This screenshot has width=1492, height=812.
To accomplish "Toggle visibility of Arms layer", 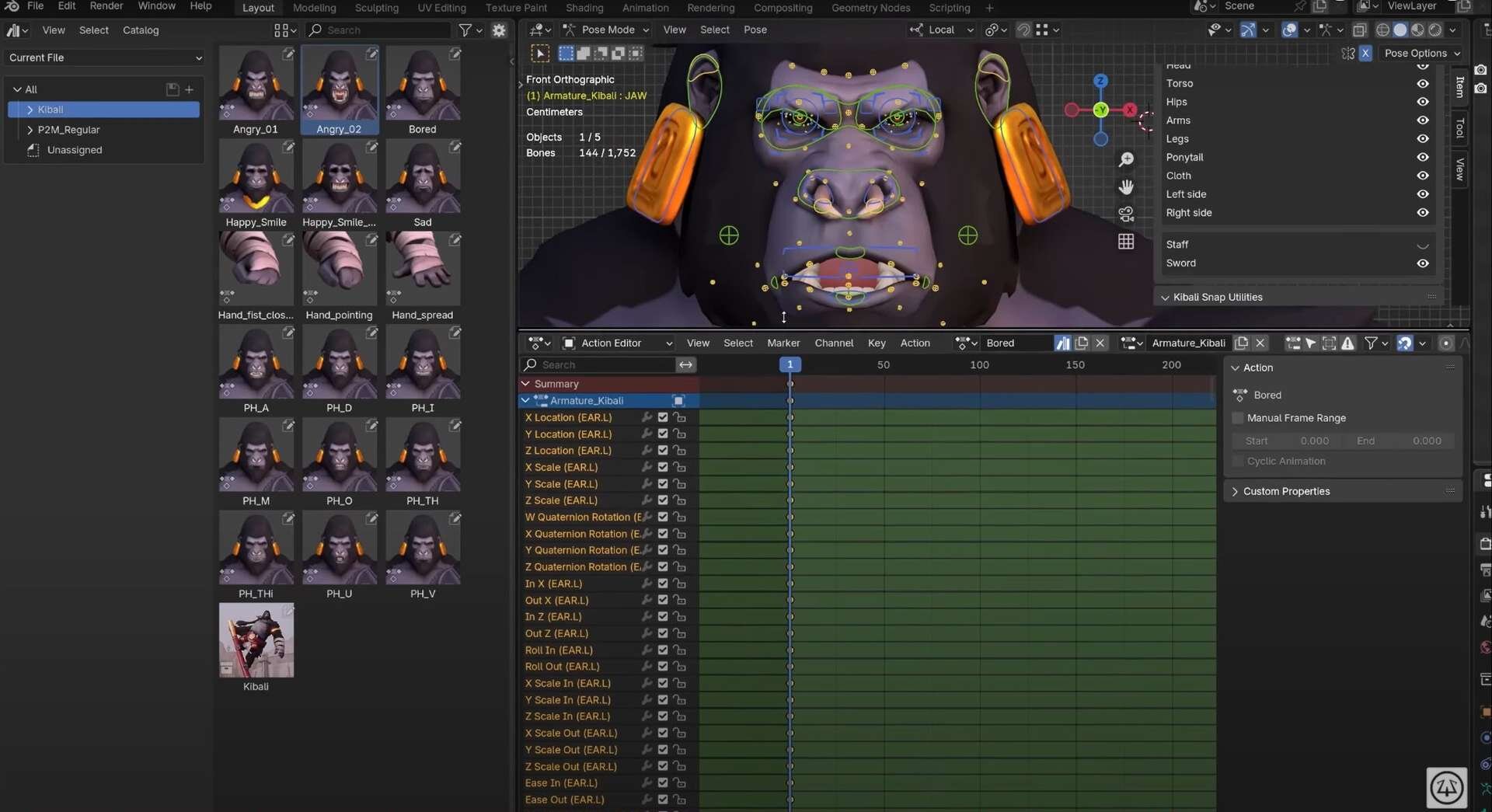I will (x=1423, y=120).
